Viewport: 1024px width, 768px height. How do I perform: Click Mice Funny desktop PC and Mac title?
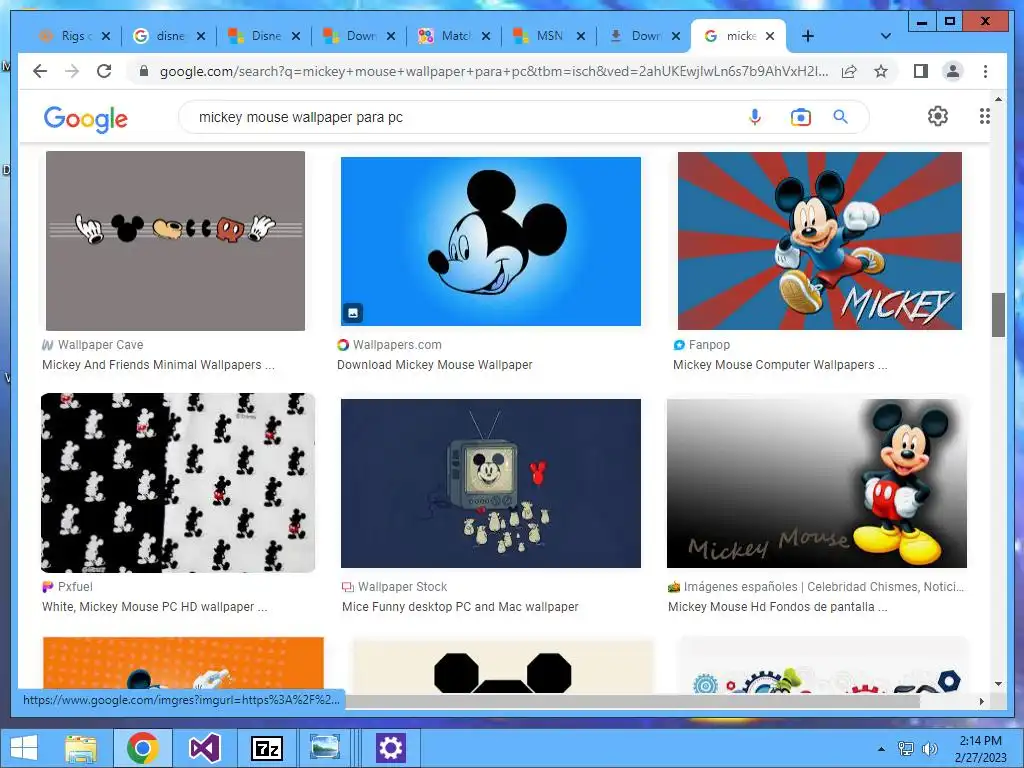[460, 607]
